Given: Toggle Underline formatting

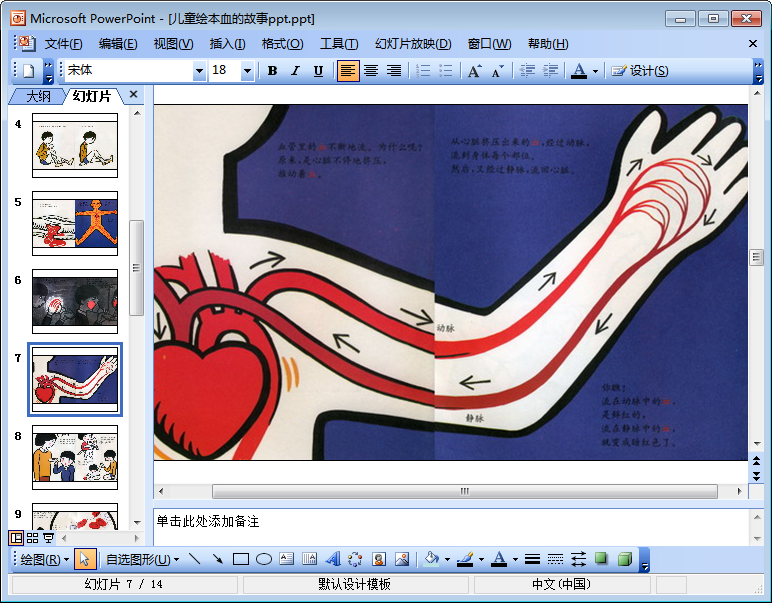Looking at the screenshot, I should point(318,71).
